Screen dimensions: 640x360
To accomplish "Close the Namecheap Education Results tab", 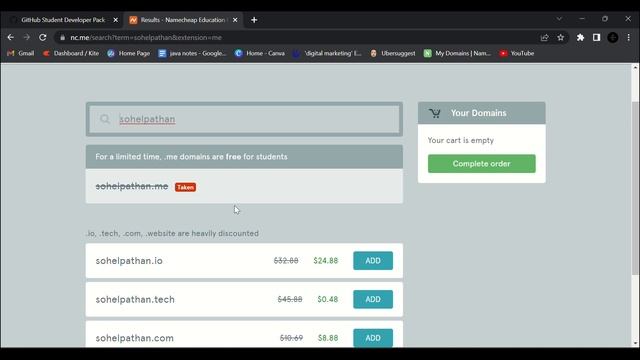I will (235, 20).
